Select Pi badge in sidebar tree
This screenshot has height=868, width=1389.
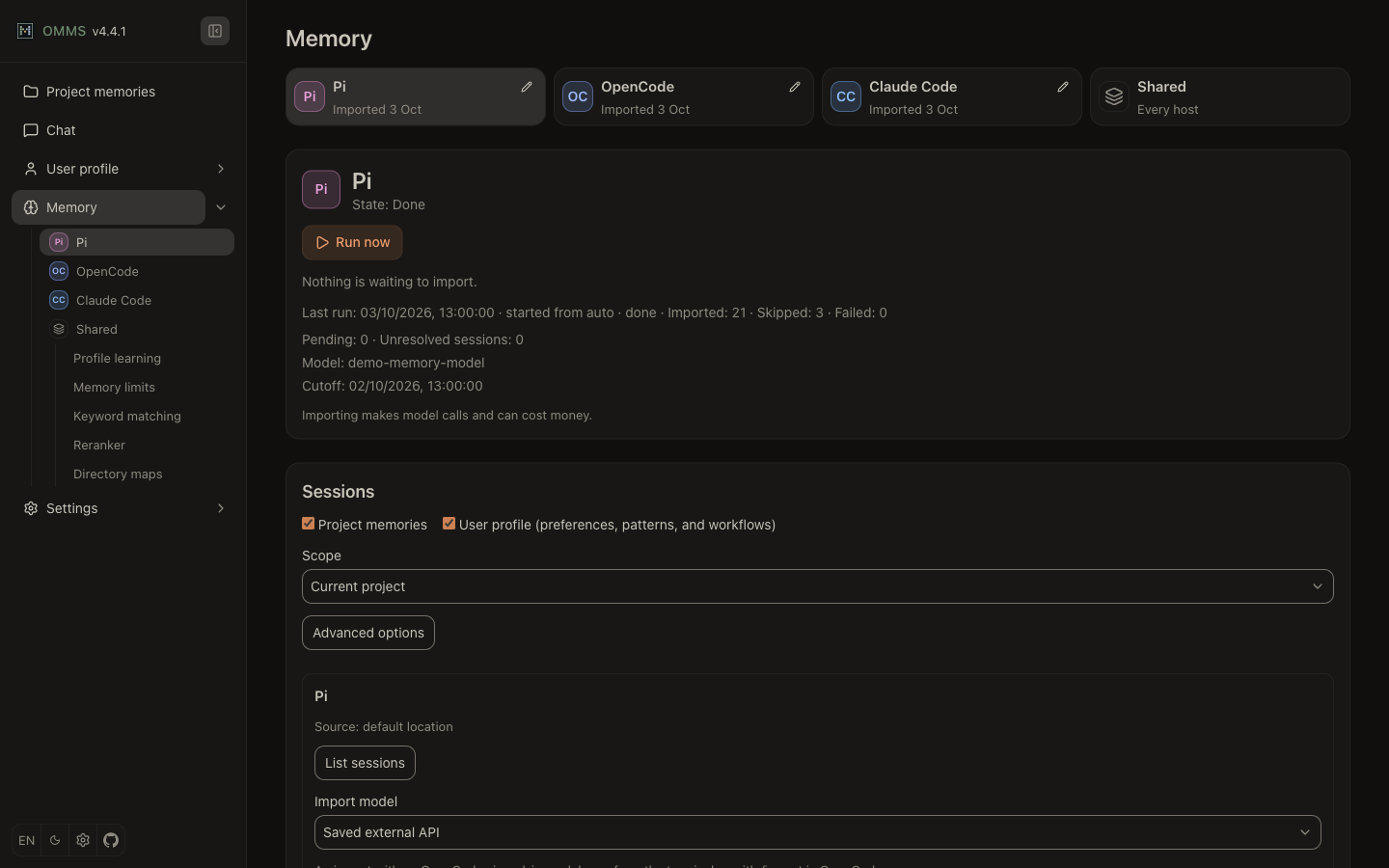59,242
